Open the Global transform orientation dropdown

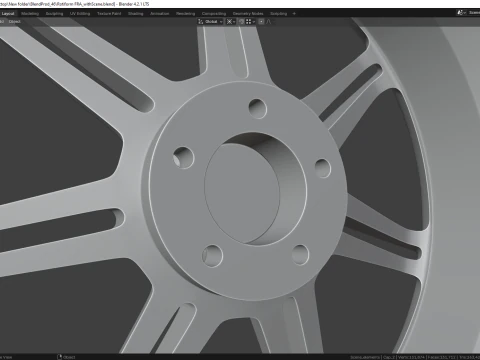[211, 22]
